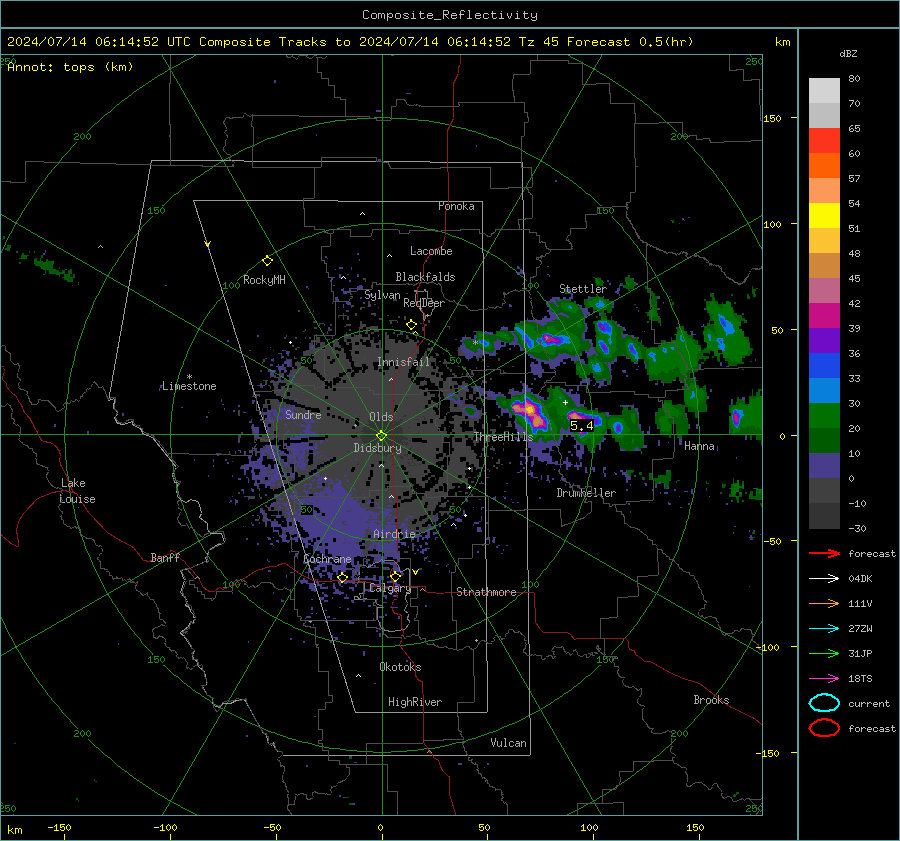Click the Strathmore town label

coord(486,592)
